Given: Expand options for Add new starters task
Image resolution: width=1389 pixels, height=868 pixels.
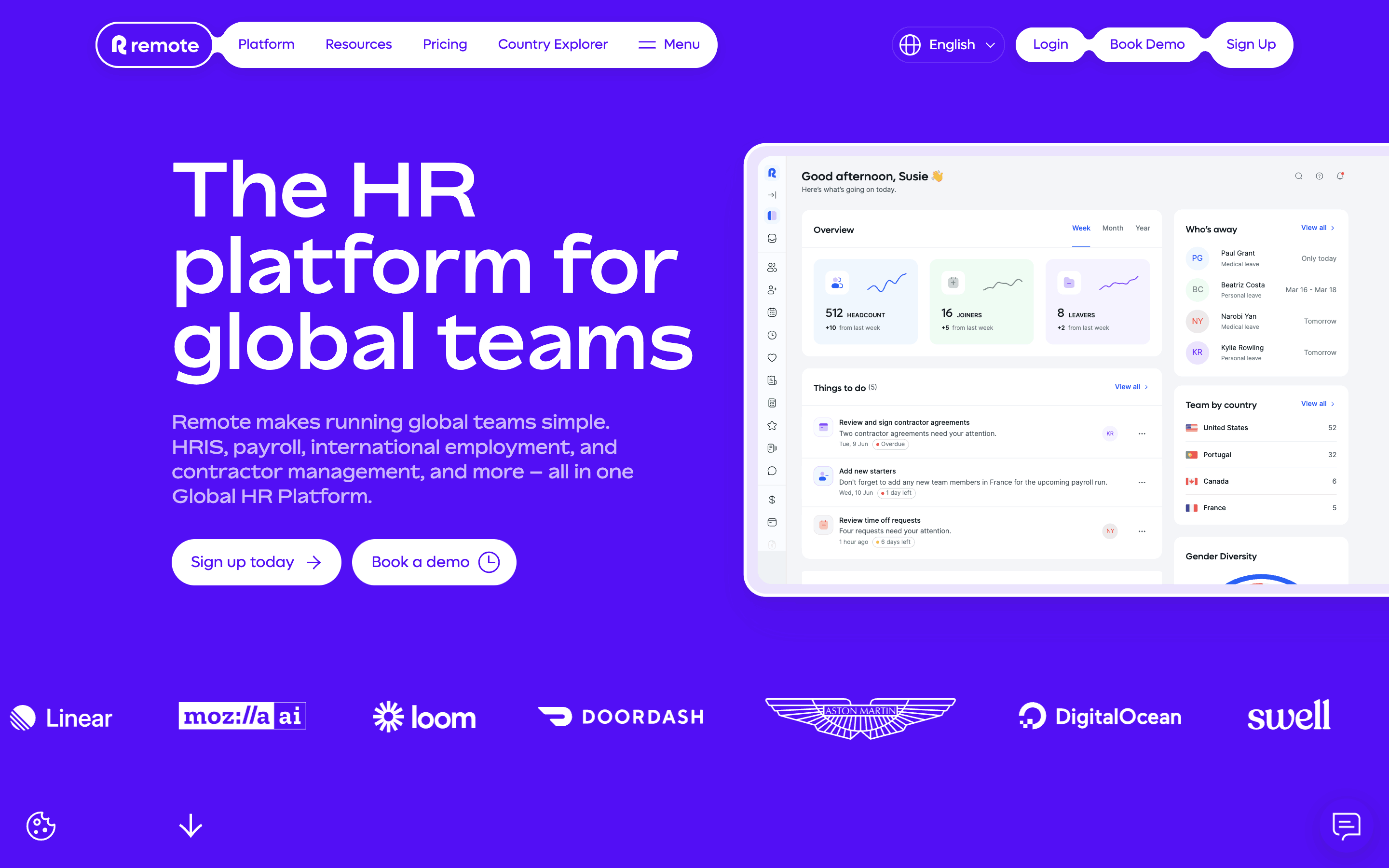Looking at the screenshot, I should click(1142, 482).
